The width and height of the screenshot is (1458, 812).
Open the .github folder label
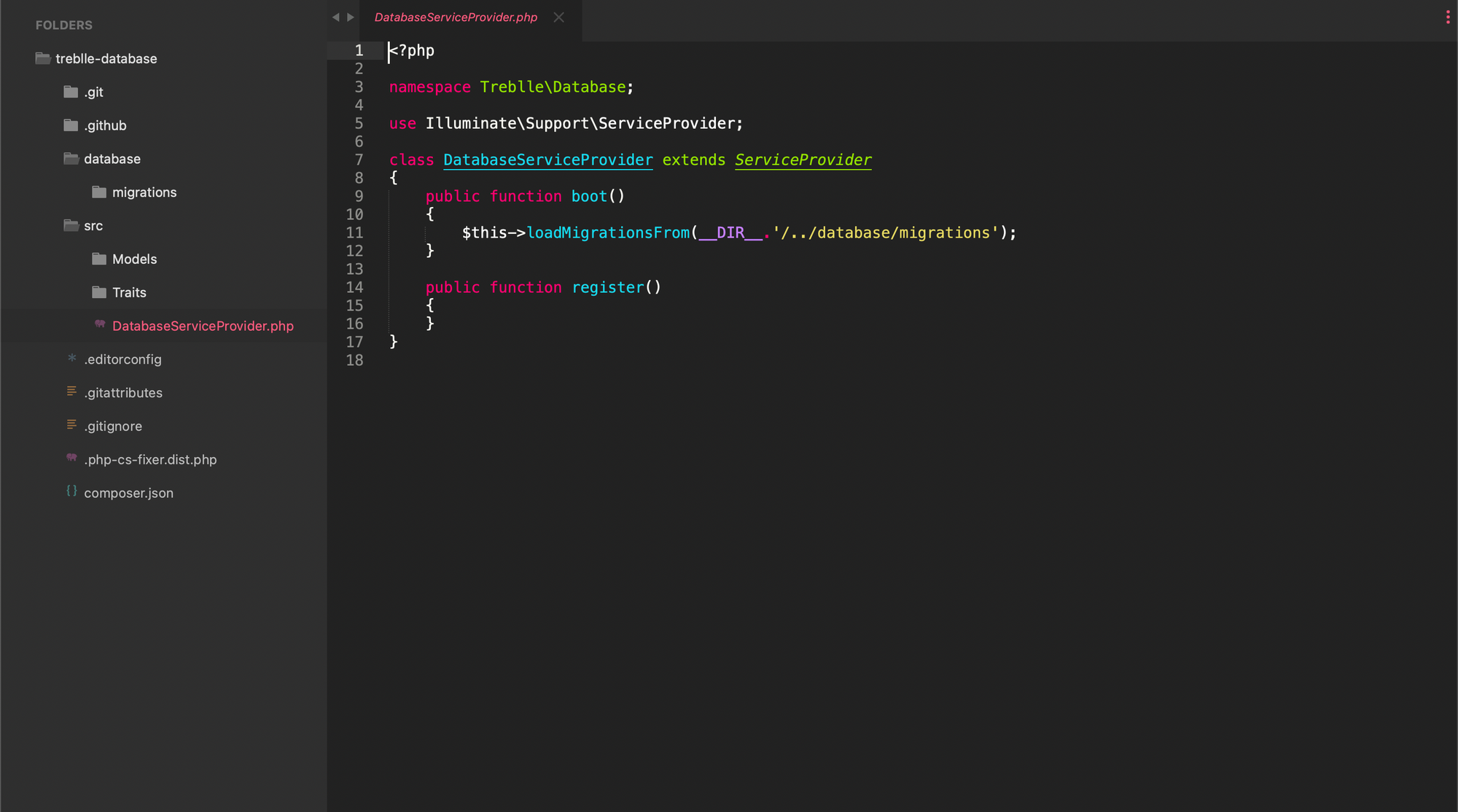[105, 125]
